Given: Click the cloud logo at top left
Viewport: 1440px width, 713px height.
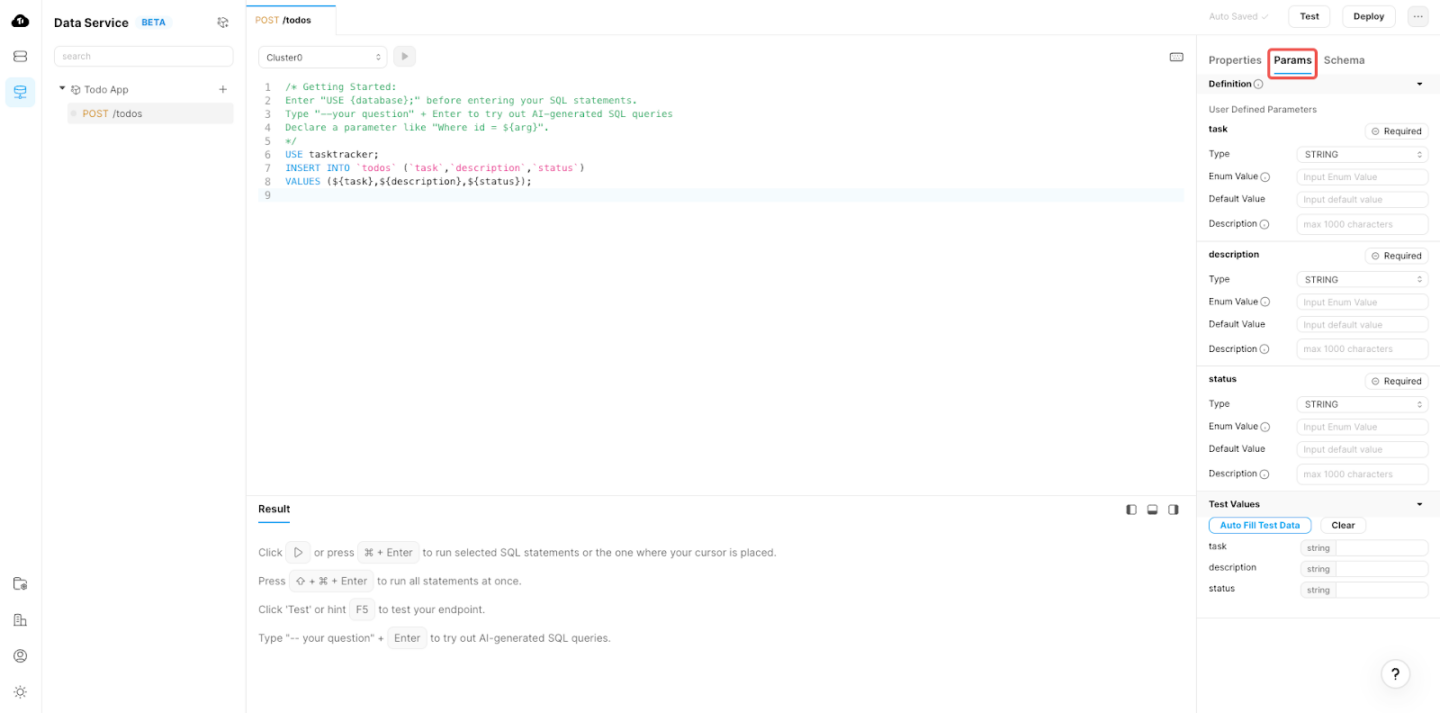Looking at the screenshot, I should (x=20, y=20).
